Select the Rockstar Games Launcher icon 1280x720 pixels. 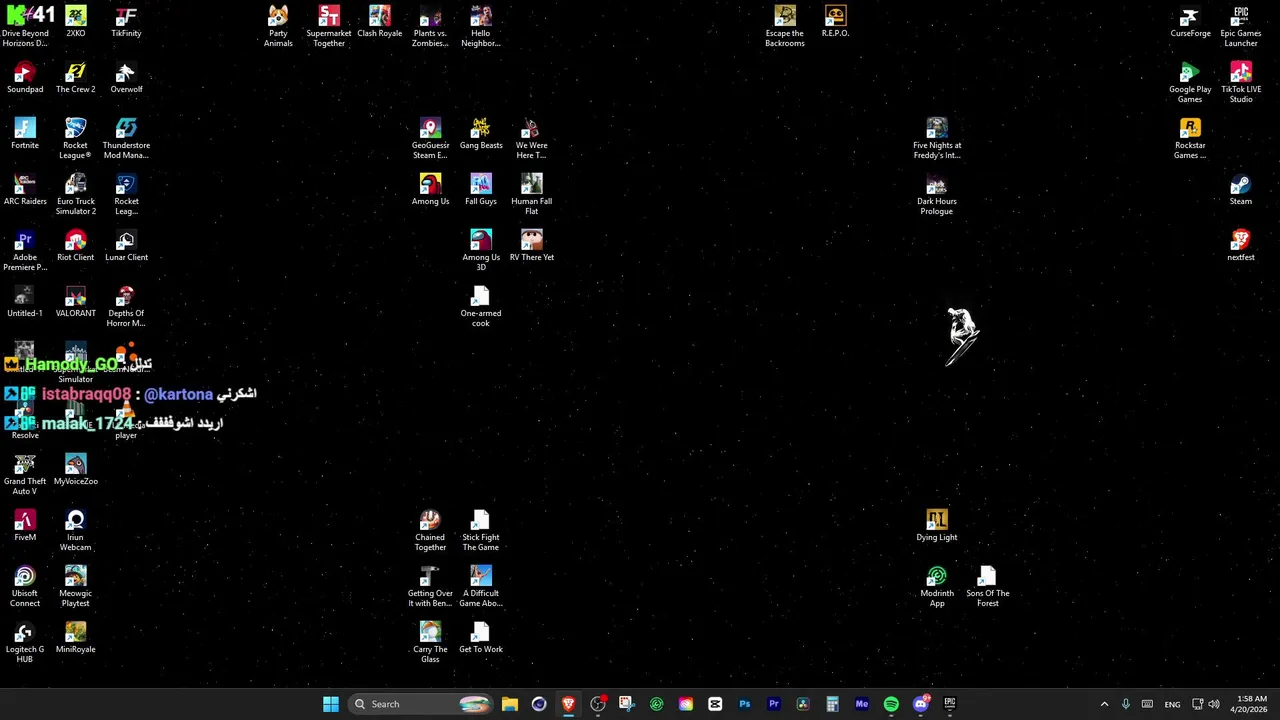pos(1190,138)
